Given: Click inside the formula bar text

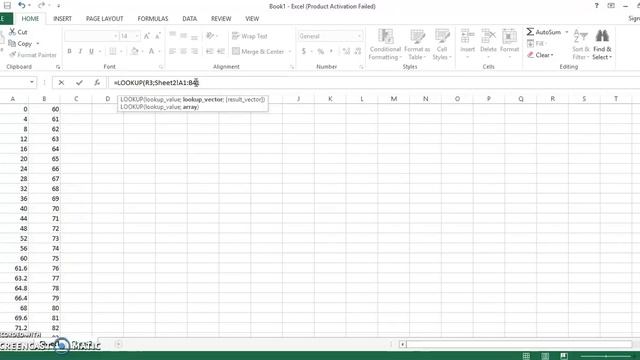Looking at the screenshot, I should point(156,83).
